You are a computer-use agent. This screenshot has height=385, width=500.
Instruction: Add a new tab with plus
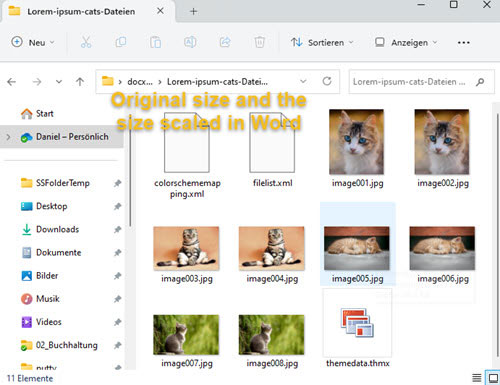point(193,11)
